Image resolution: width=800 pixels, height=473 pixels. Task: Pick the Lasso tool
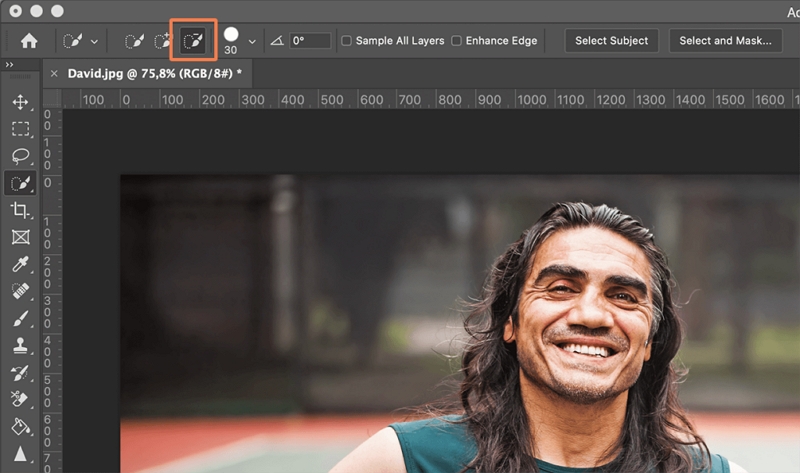click(x=20, y=156)
